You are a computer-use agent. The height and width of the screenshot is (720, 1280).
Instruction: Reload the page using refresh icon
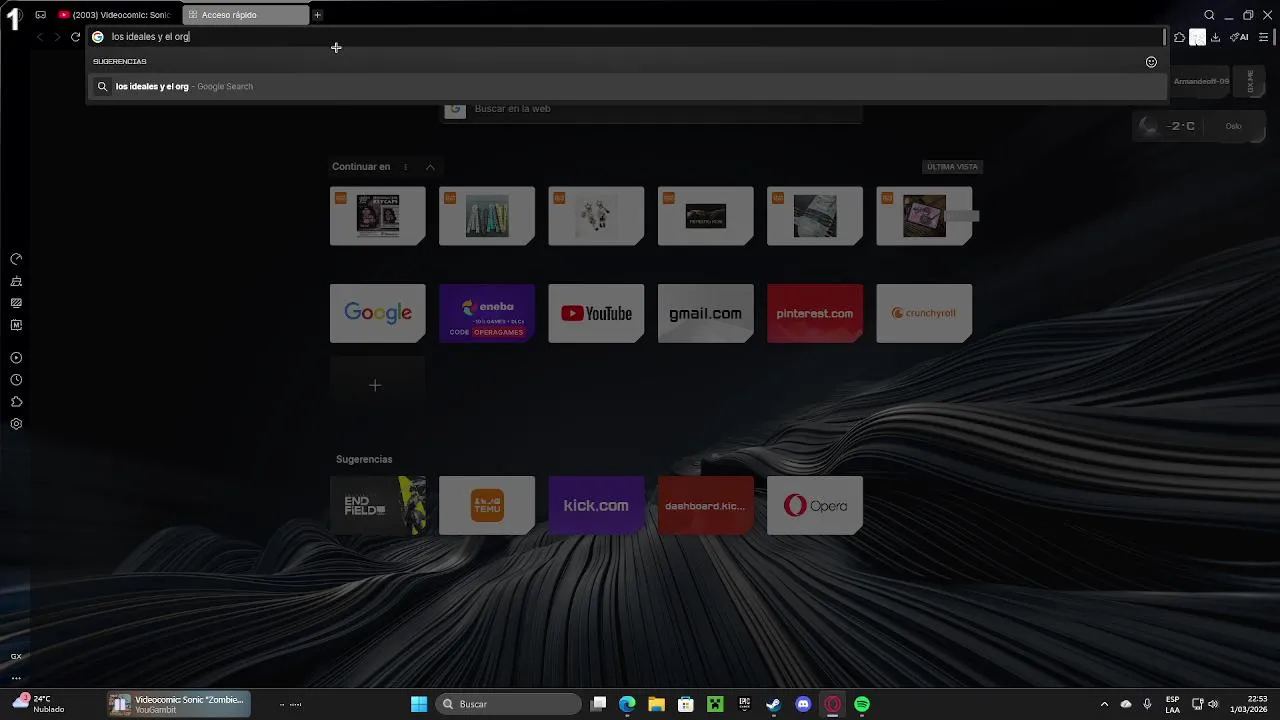coord(75,37)
